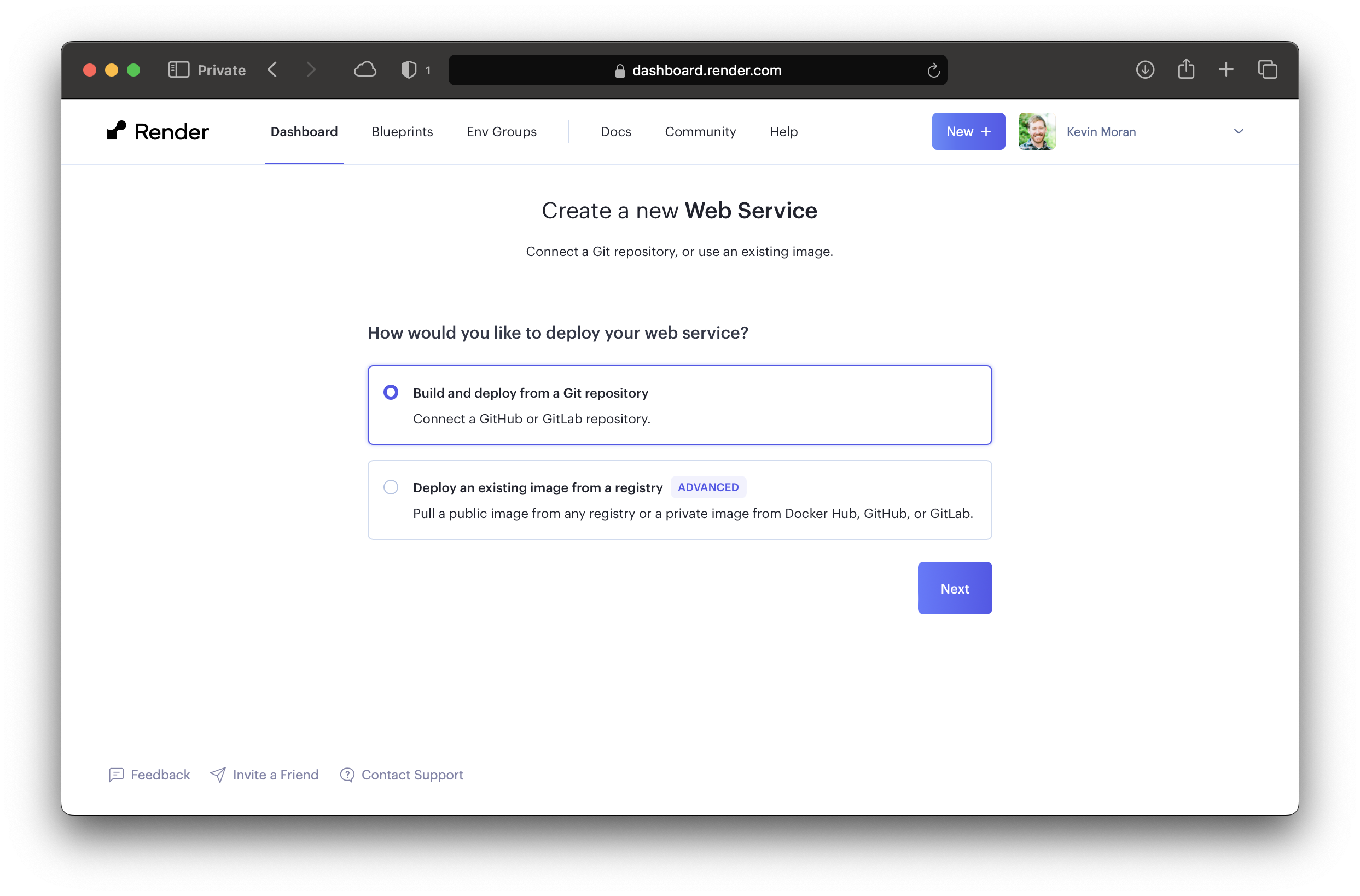Reload the page using the refresh icon

coord(933,70)
